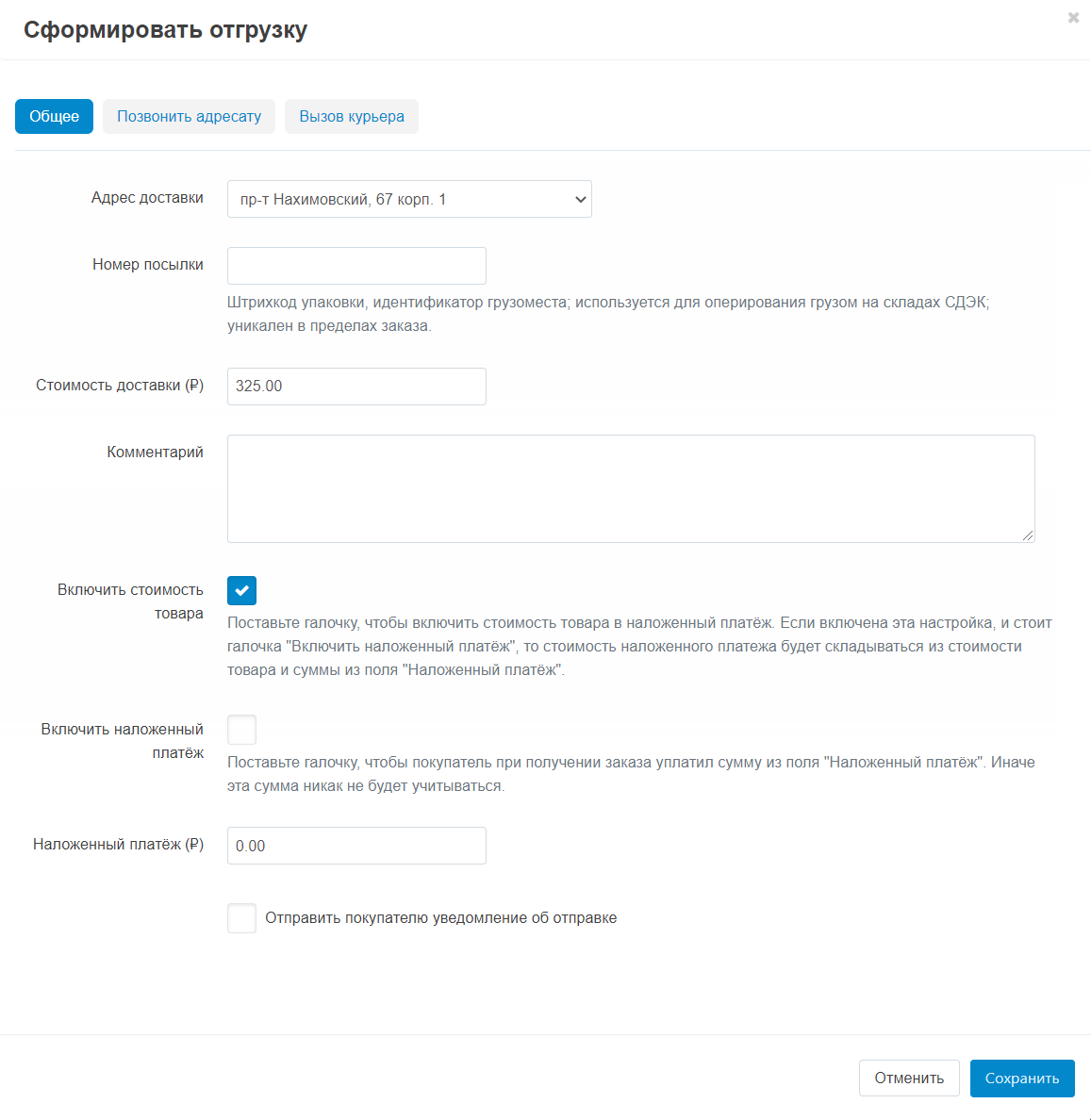Open the Позвонить адресату tab
The height and width of the screenshot is (1120, 1091).
tap(189, 117)
